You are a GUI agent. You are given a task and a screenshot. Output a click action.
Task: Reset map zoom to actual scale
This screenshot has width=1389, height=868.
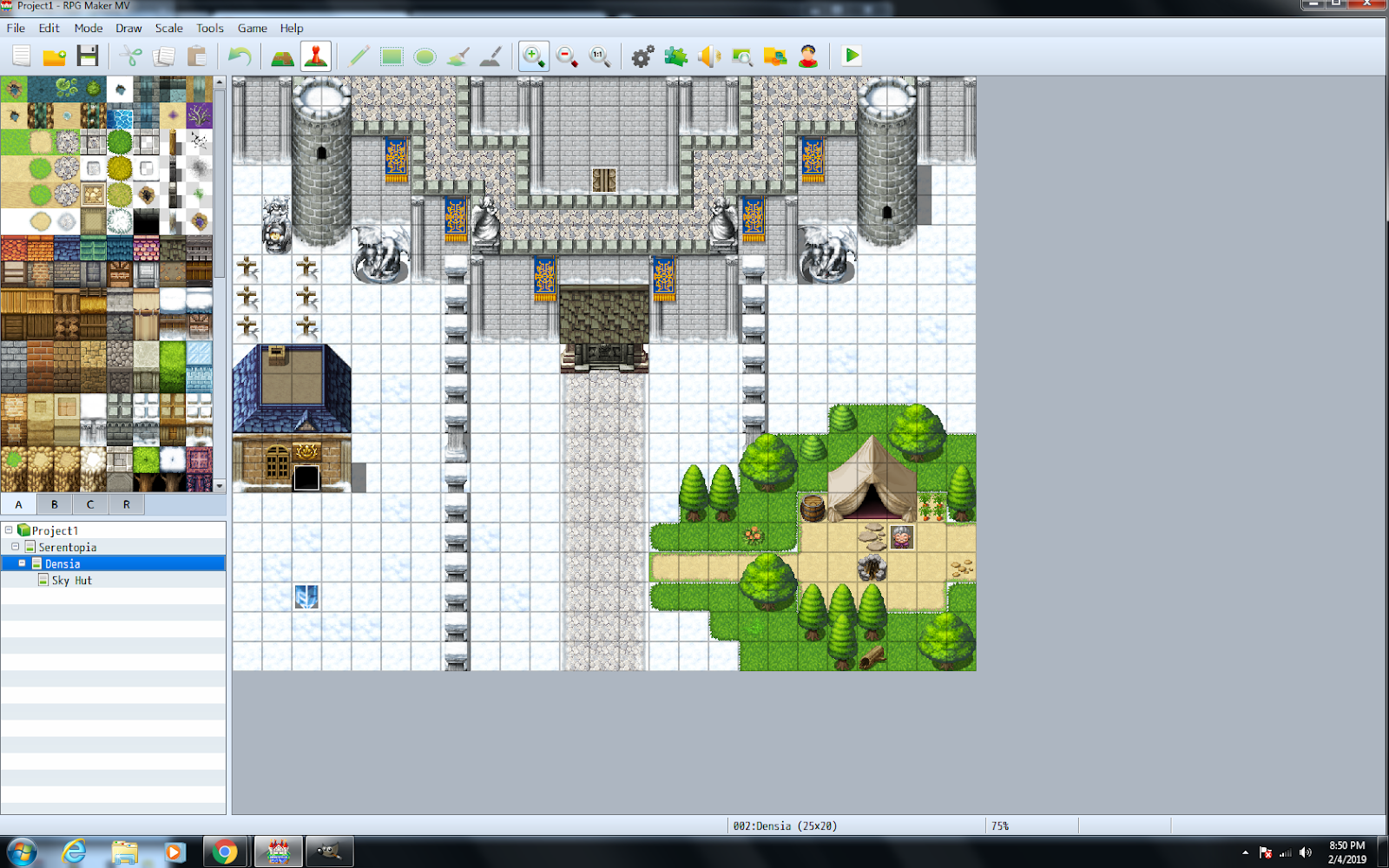coord(600,56)
